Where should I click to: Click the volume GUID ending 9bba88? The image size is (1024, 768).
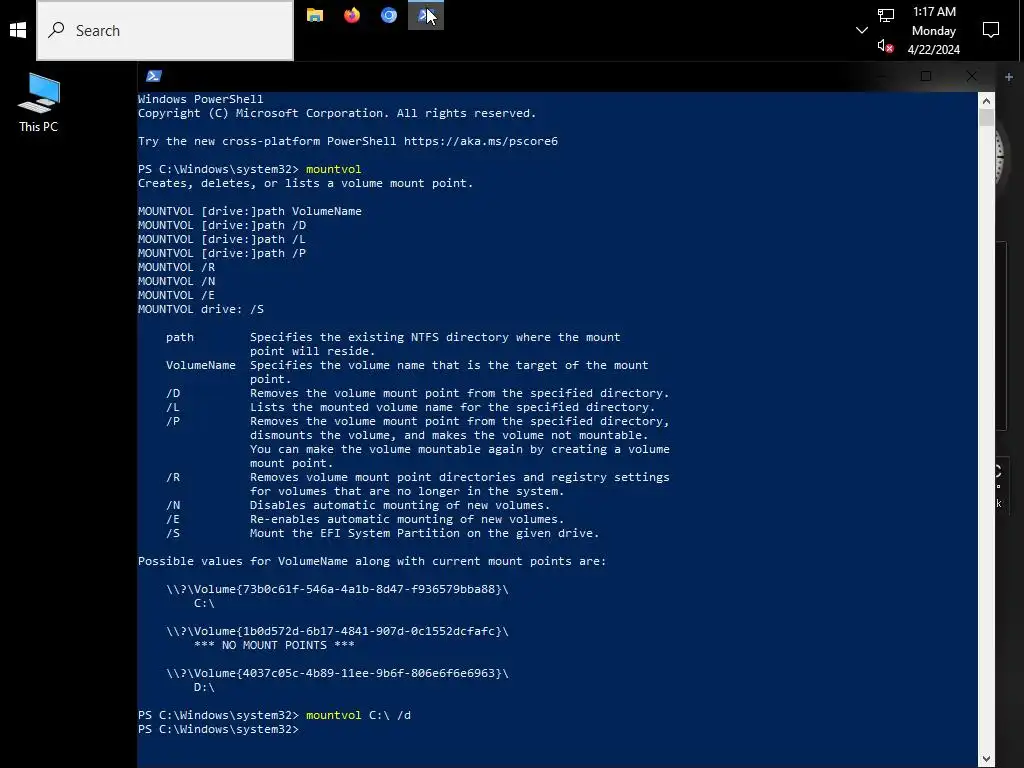point(337,589)
